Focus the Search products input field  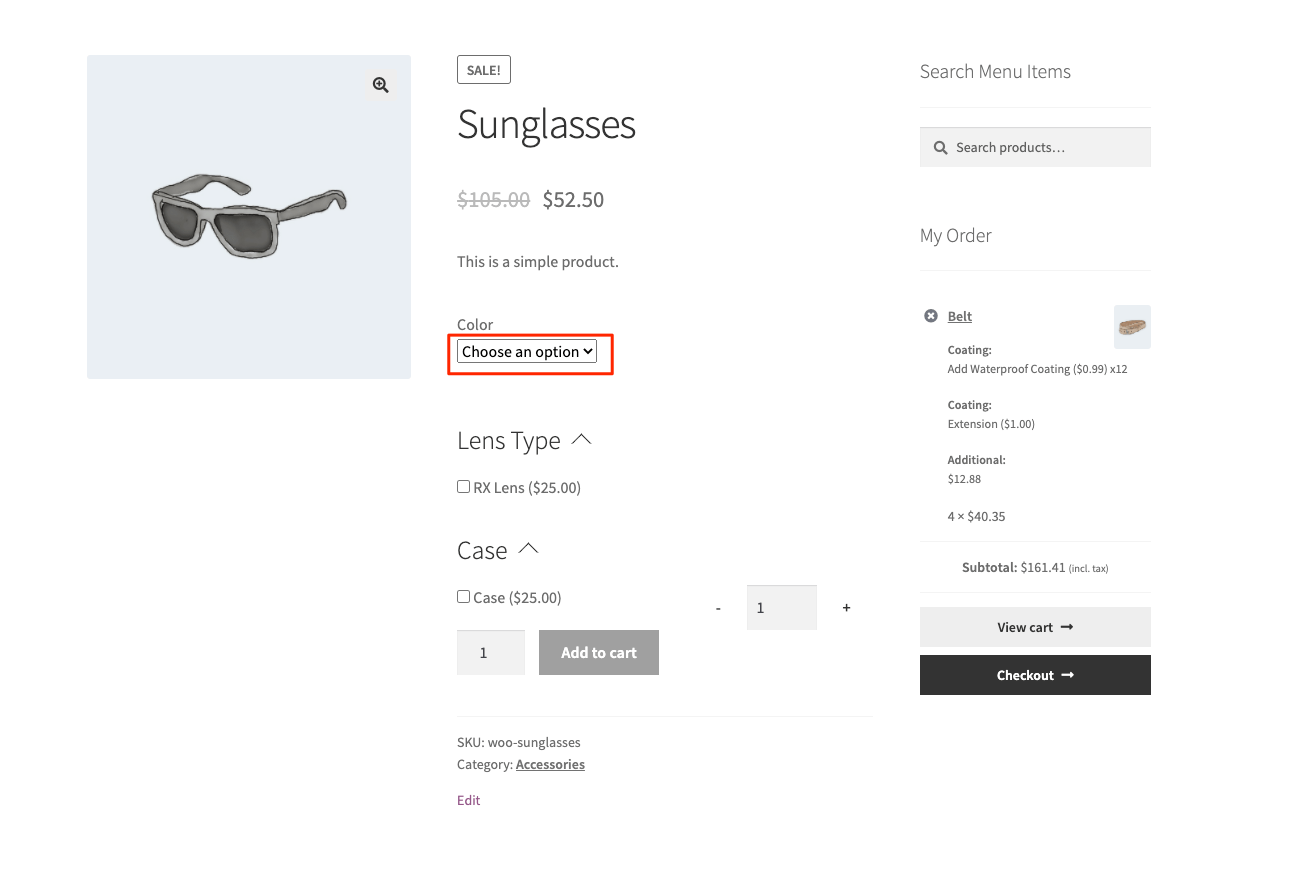[1035, 147]
